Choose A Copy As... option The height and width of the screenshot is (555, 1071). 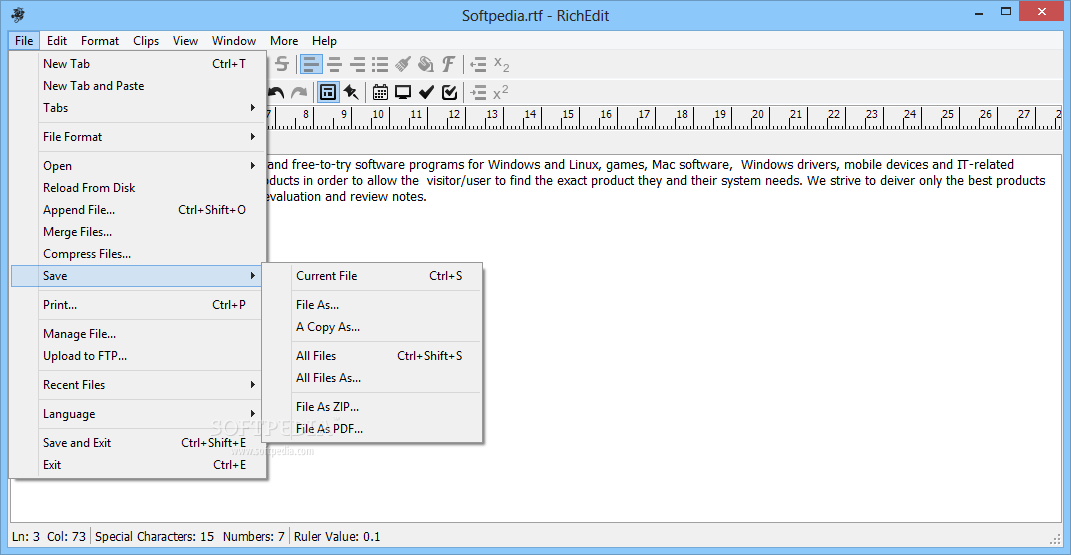373,327
